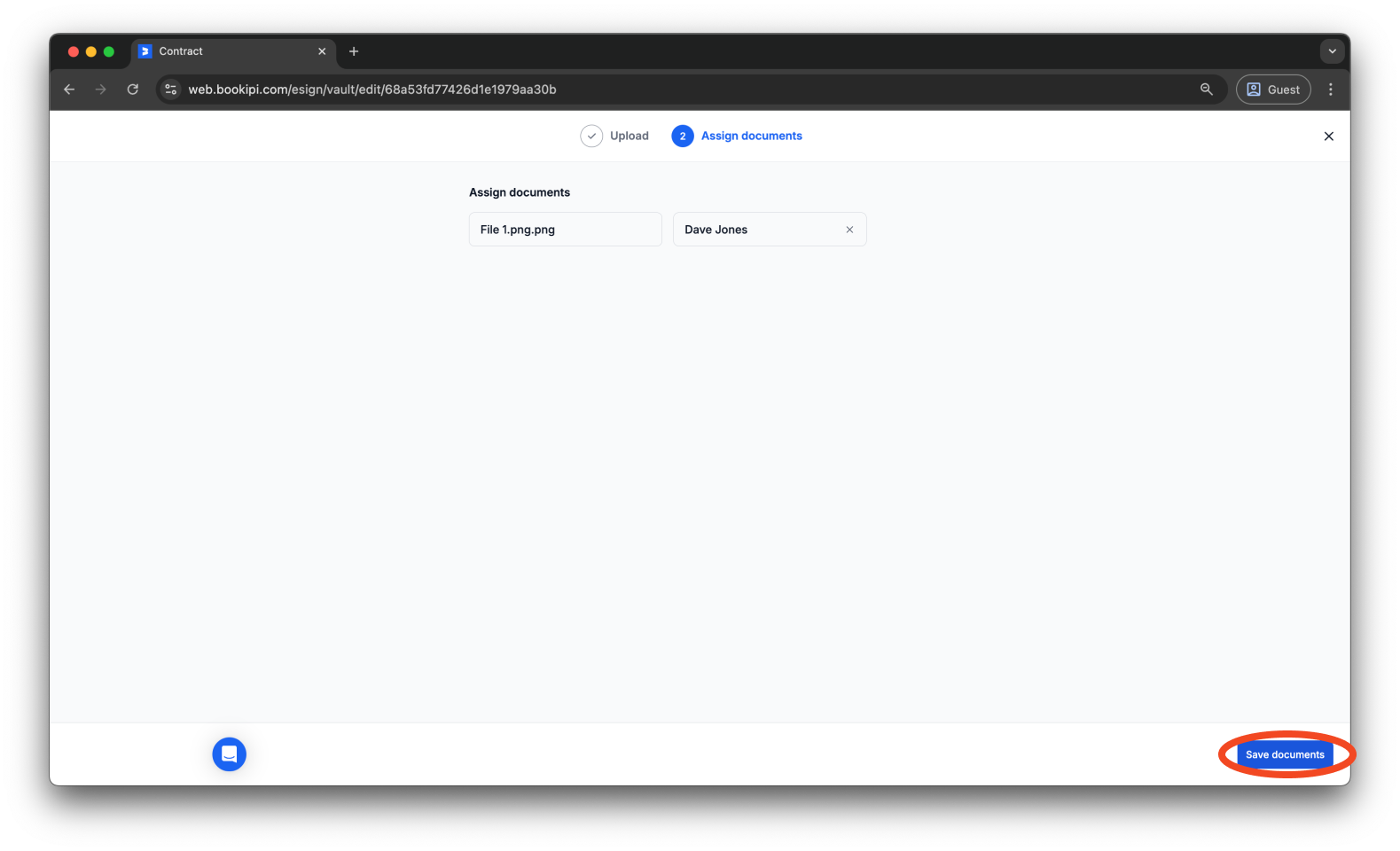Go back in browser history
1400x851 pixels.
[69, 90]
